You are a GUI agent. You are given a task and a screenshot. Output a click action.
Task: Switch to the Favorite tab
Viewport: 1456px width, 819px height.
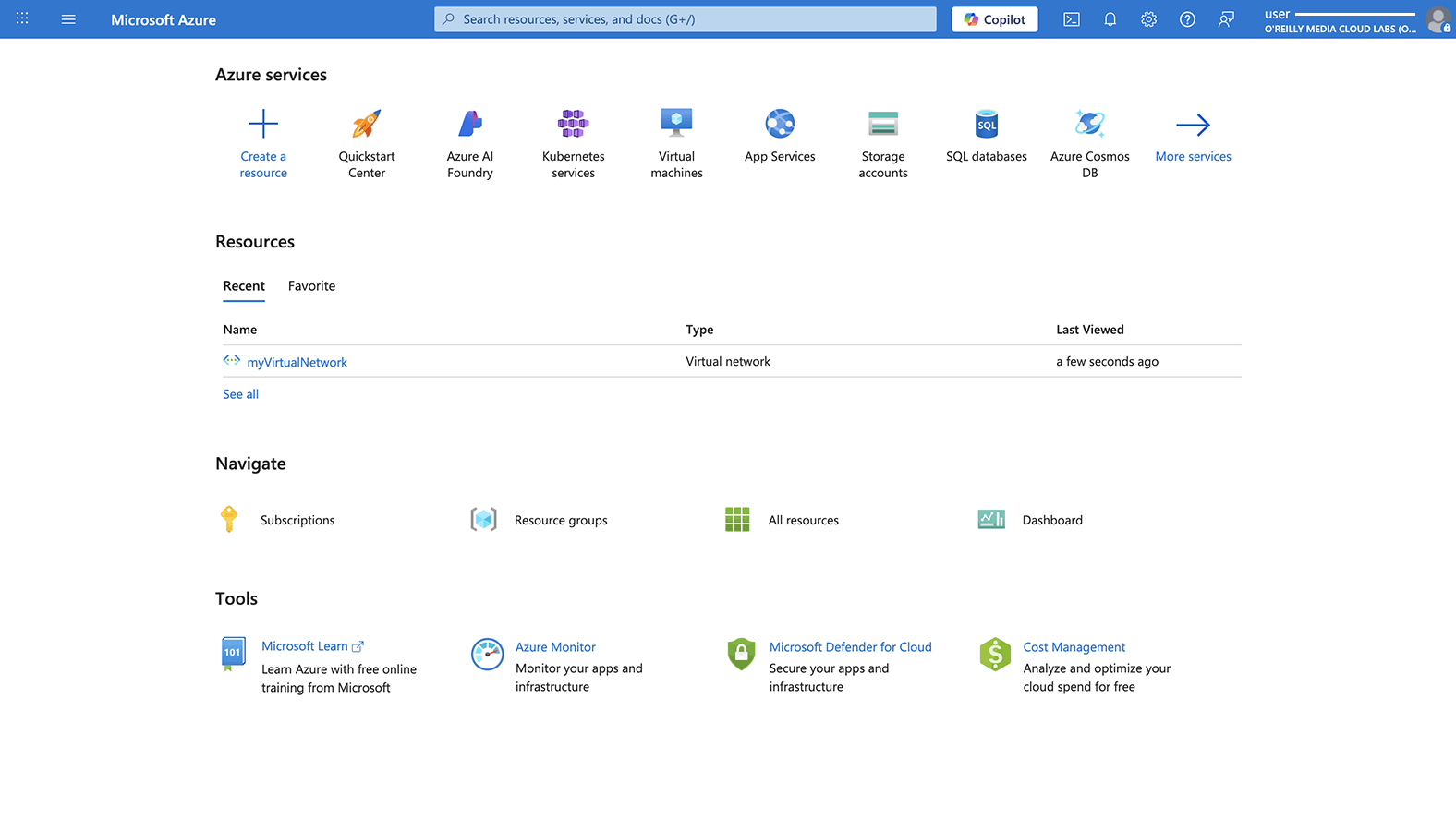[x=311, y=286]
